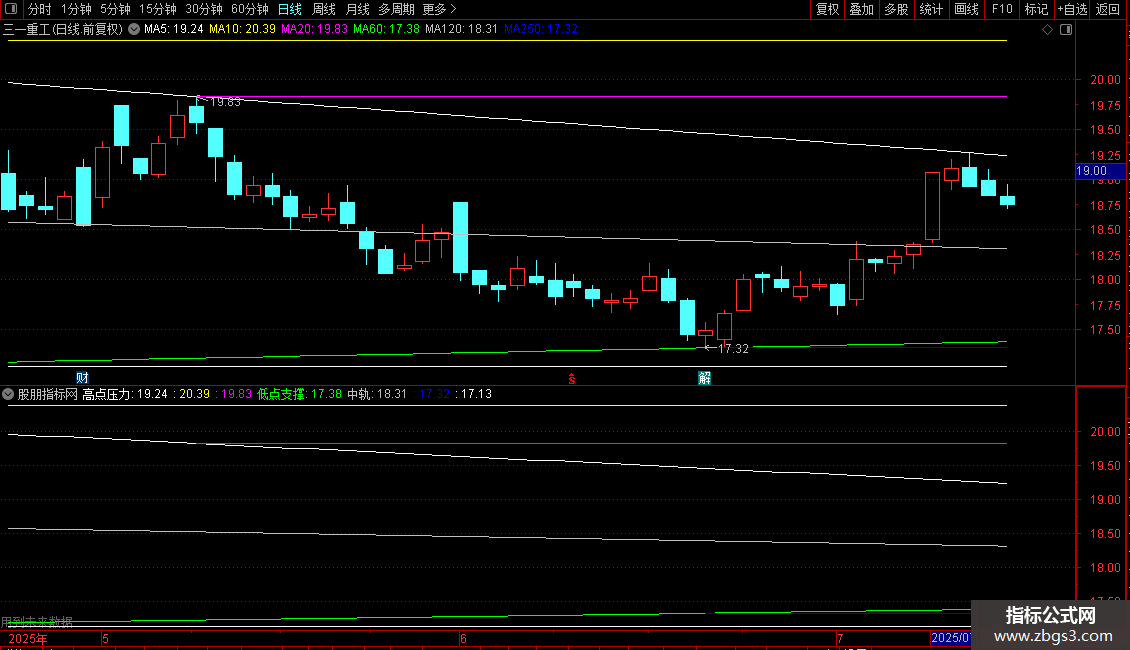Click month 6 on the time axis
1130x650 pixels.
(x=463, y=639)
